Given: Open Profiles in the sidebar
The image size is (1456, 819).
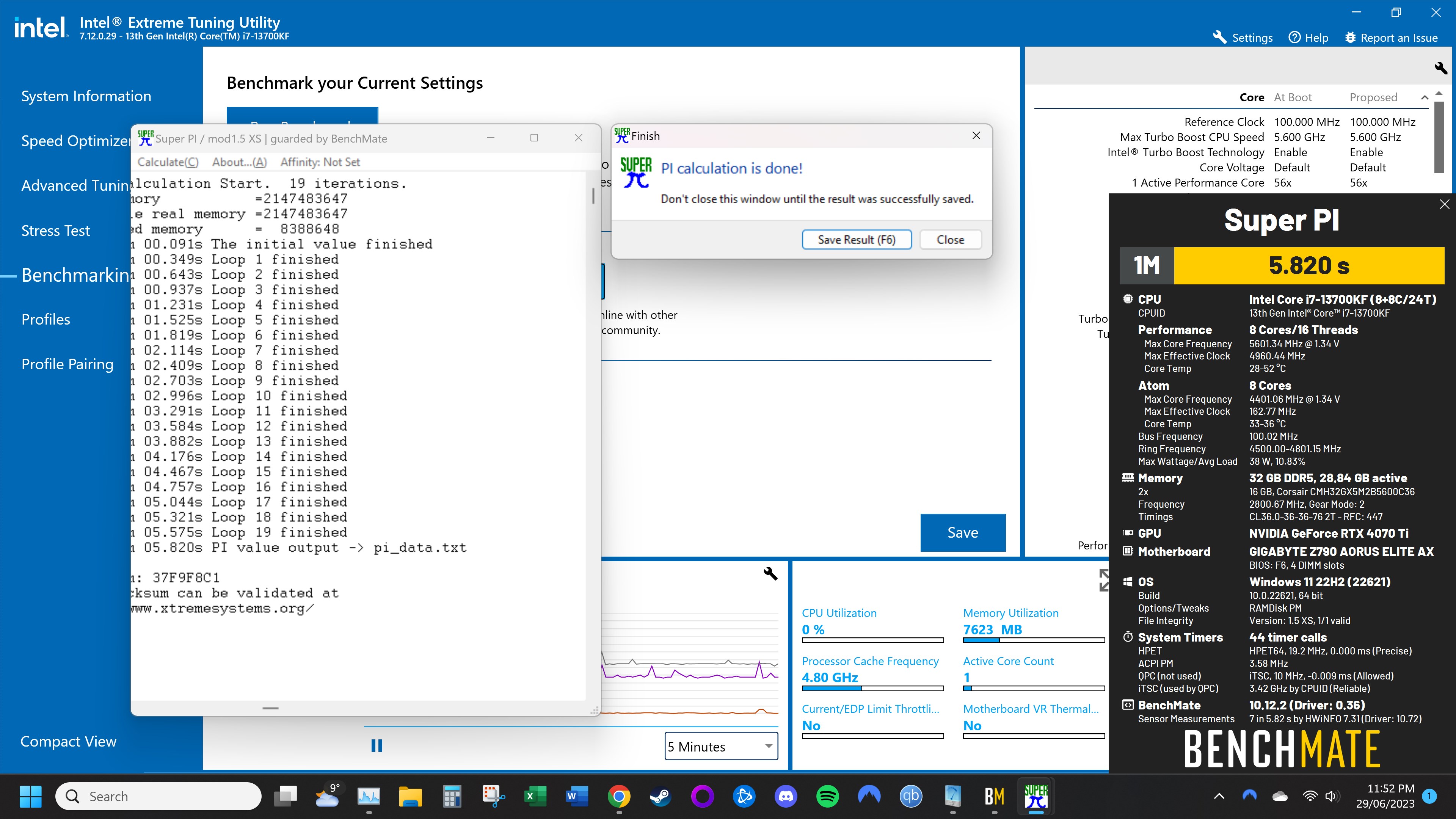Looking at the screenshot, I should (x=46, y=319).
